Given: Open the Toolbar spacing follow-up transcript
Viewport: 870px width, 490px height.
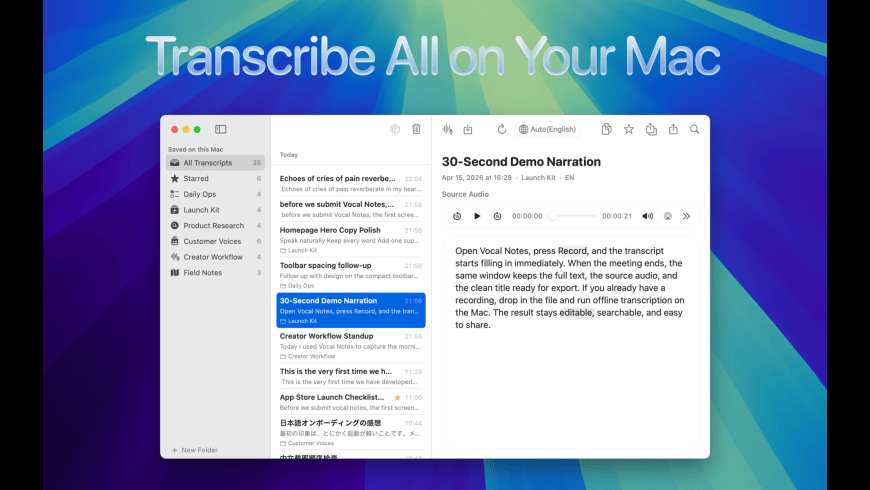Looking at the screenshot, I should pyautogui.click(x=351, y=275).
